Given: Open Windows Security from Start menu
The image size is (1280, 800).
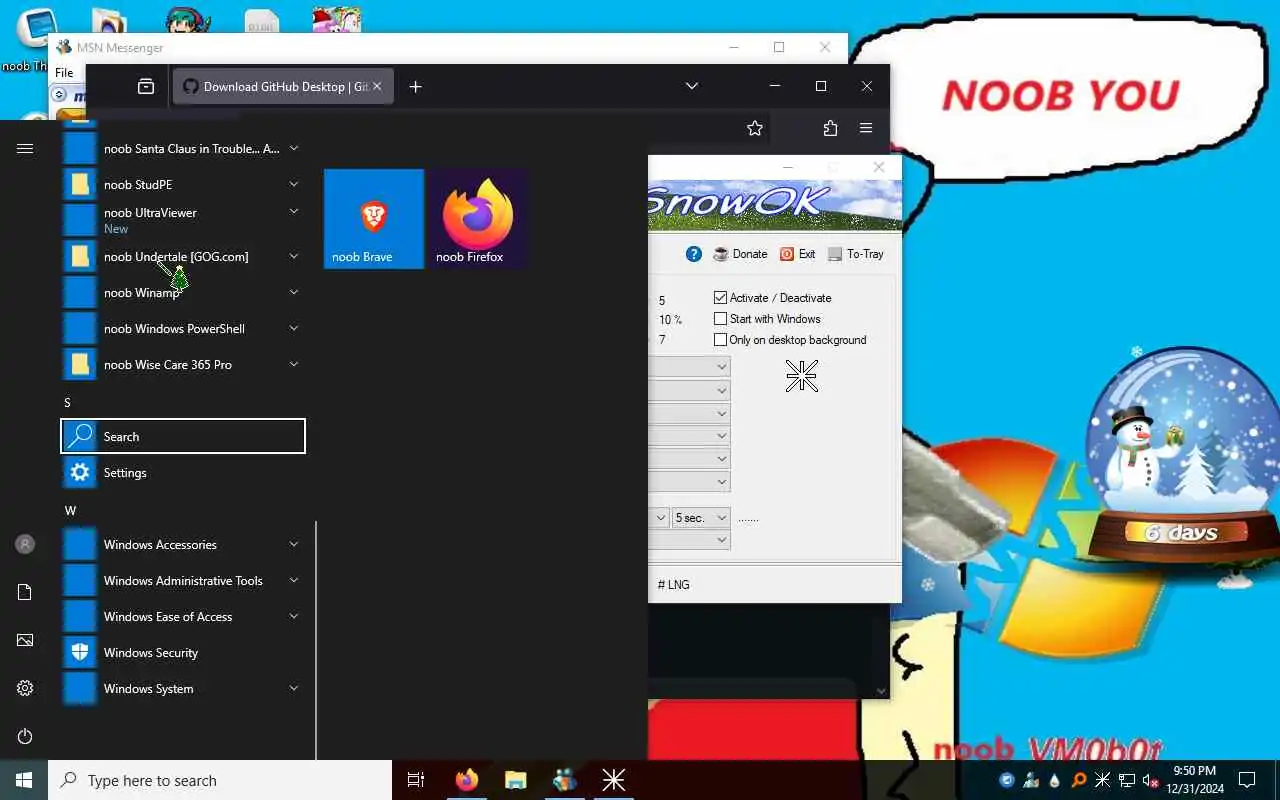Looking at the screenshot, I should (183, 652).
